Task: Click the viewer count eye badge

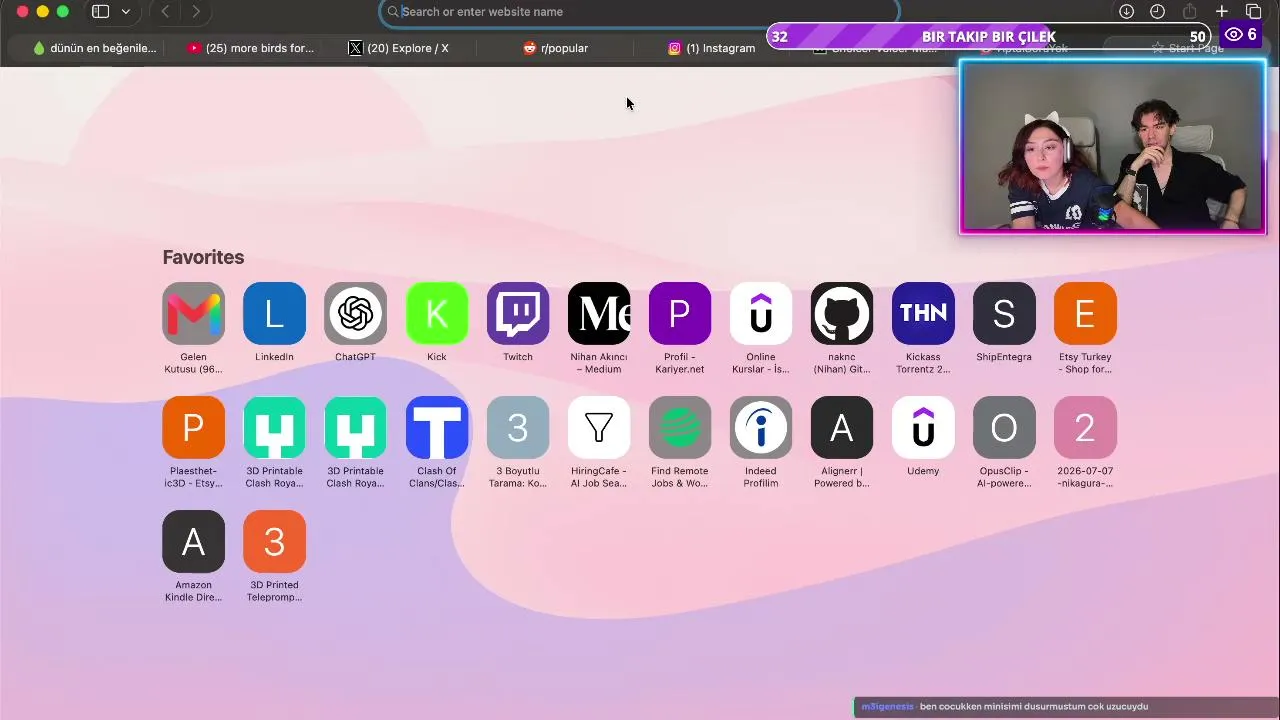Action: pos(1241,35)
